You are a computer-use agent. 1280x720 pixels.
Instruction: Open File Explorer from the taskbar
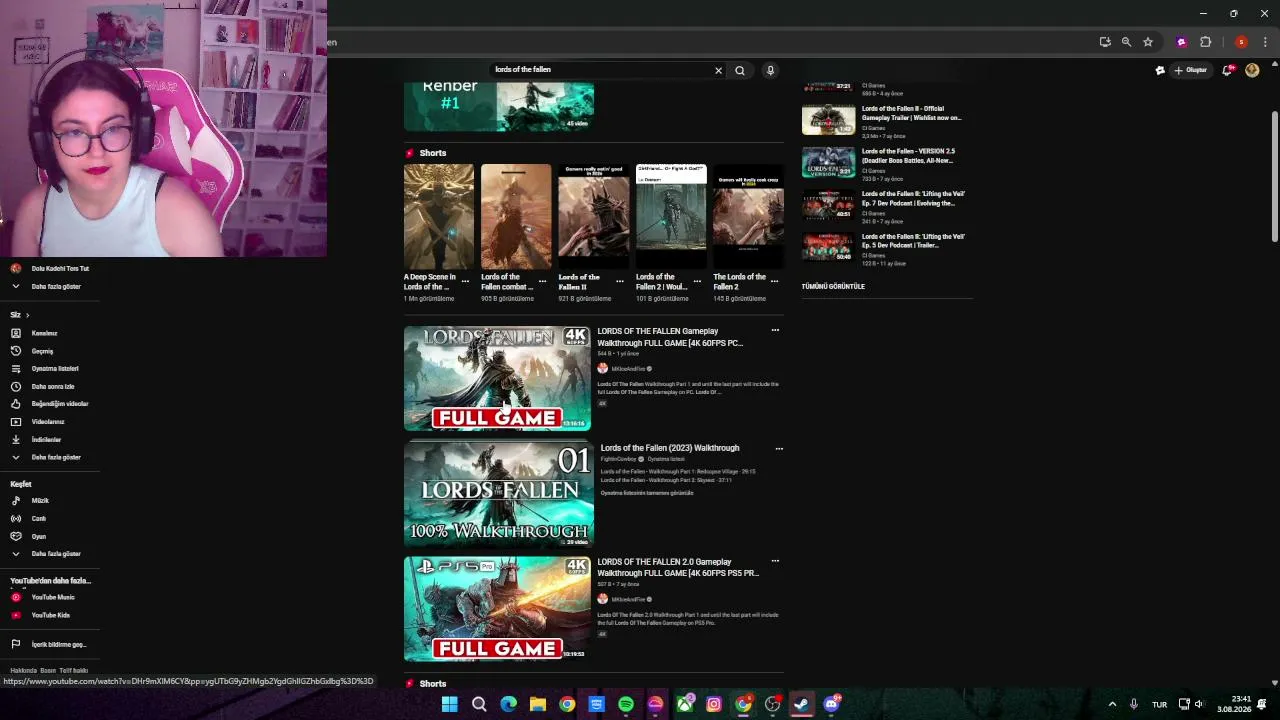[x=538, y=704]
